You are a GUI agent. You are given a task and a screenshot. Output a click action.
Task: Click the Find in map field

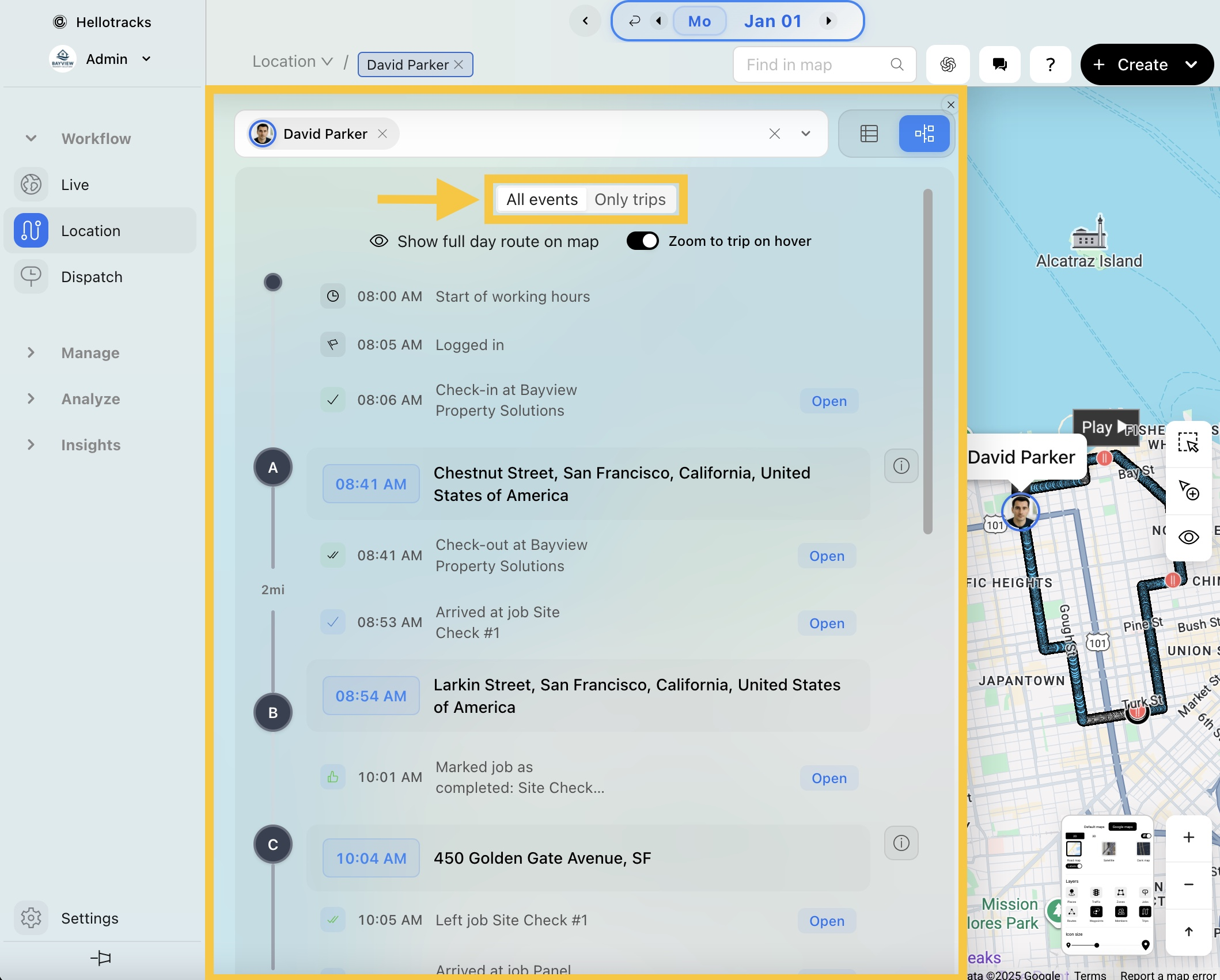(815, 64)
